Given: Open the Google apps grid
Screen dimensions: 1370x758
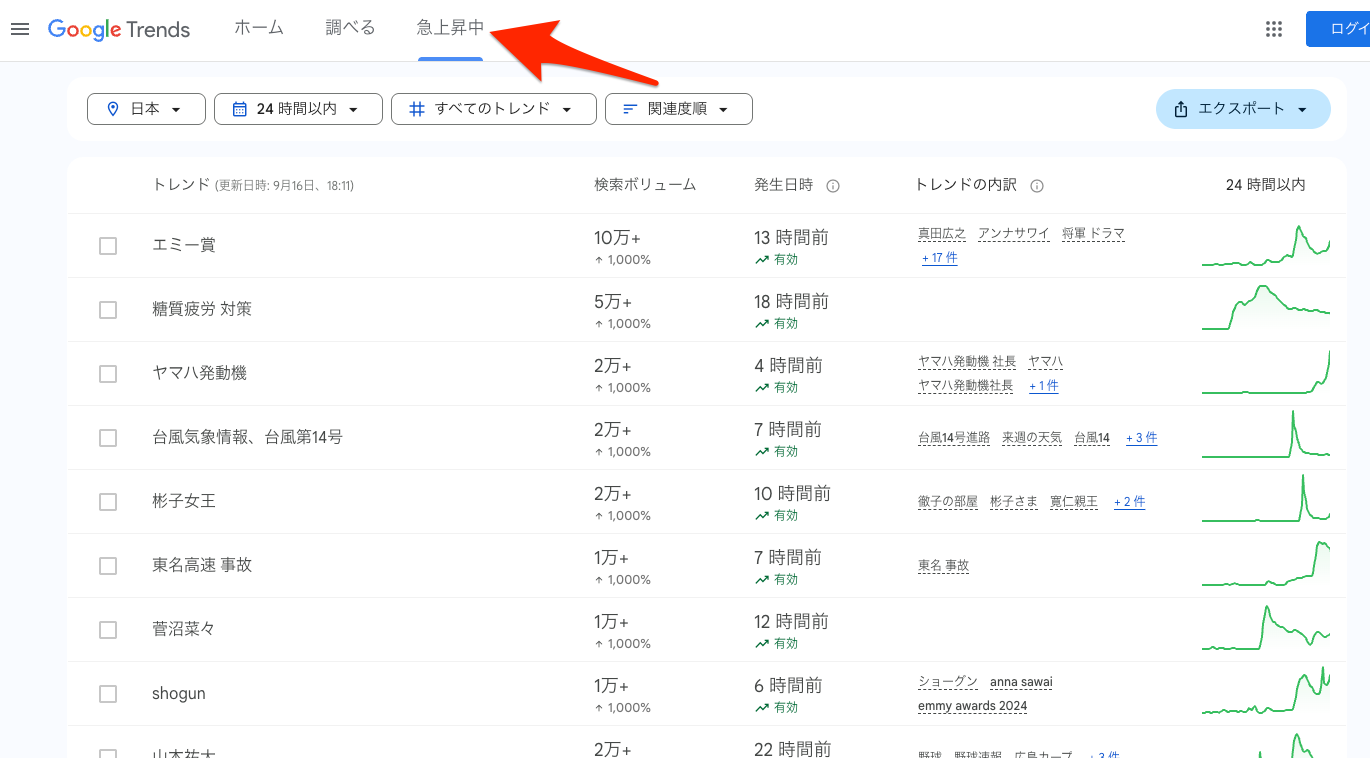Looking at the screenshot, I should tap(1273, 29).
